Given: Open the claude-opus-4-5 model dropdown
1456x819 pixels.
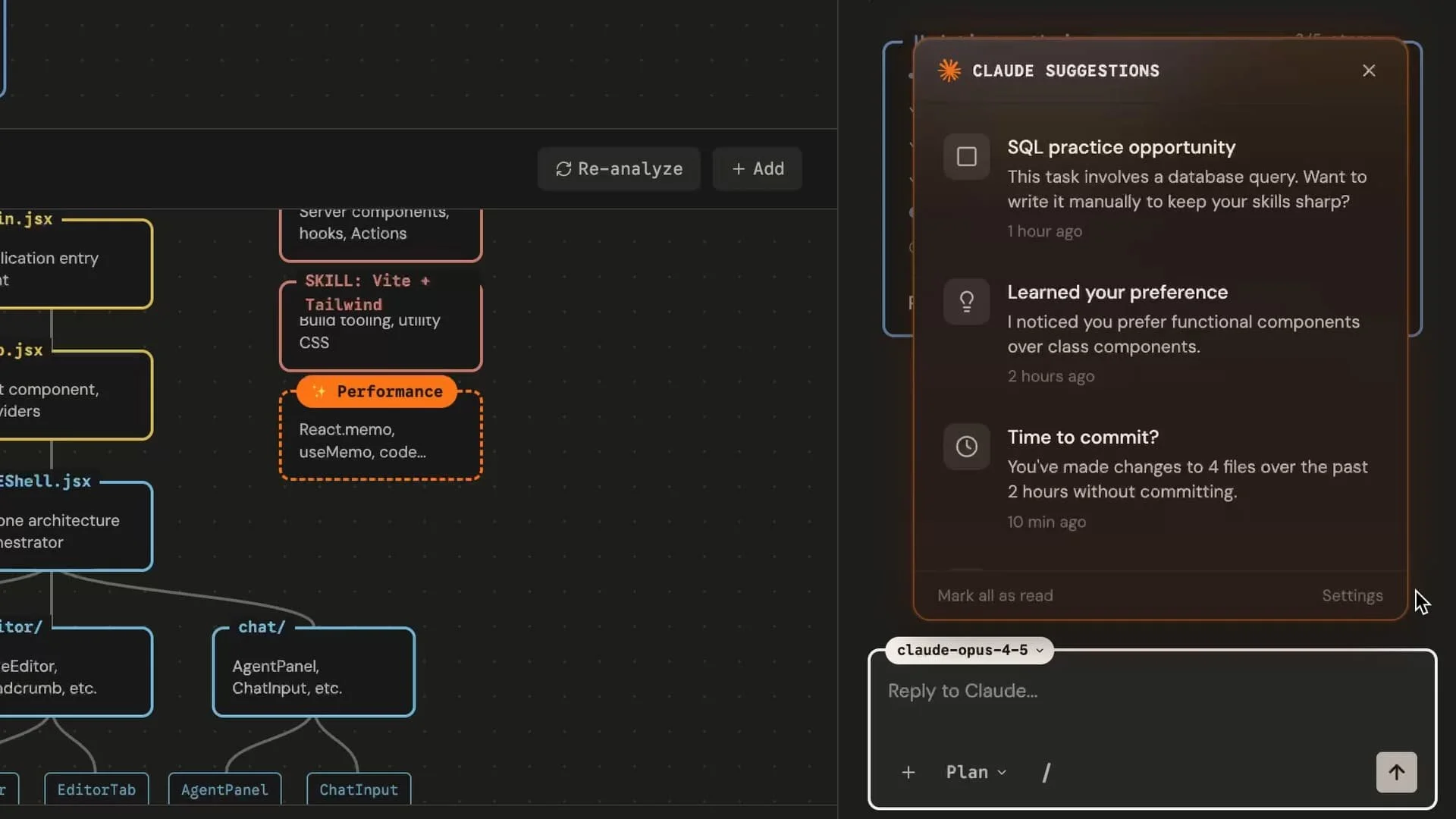Looking at the screenshot, I should (x=969, y=650).
